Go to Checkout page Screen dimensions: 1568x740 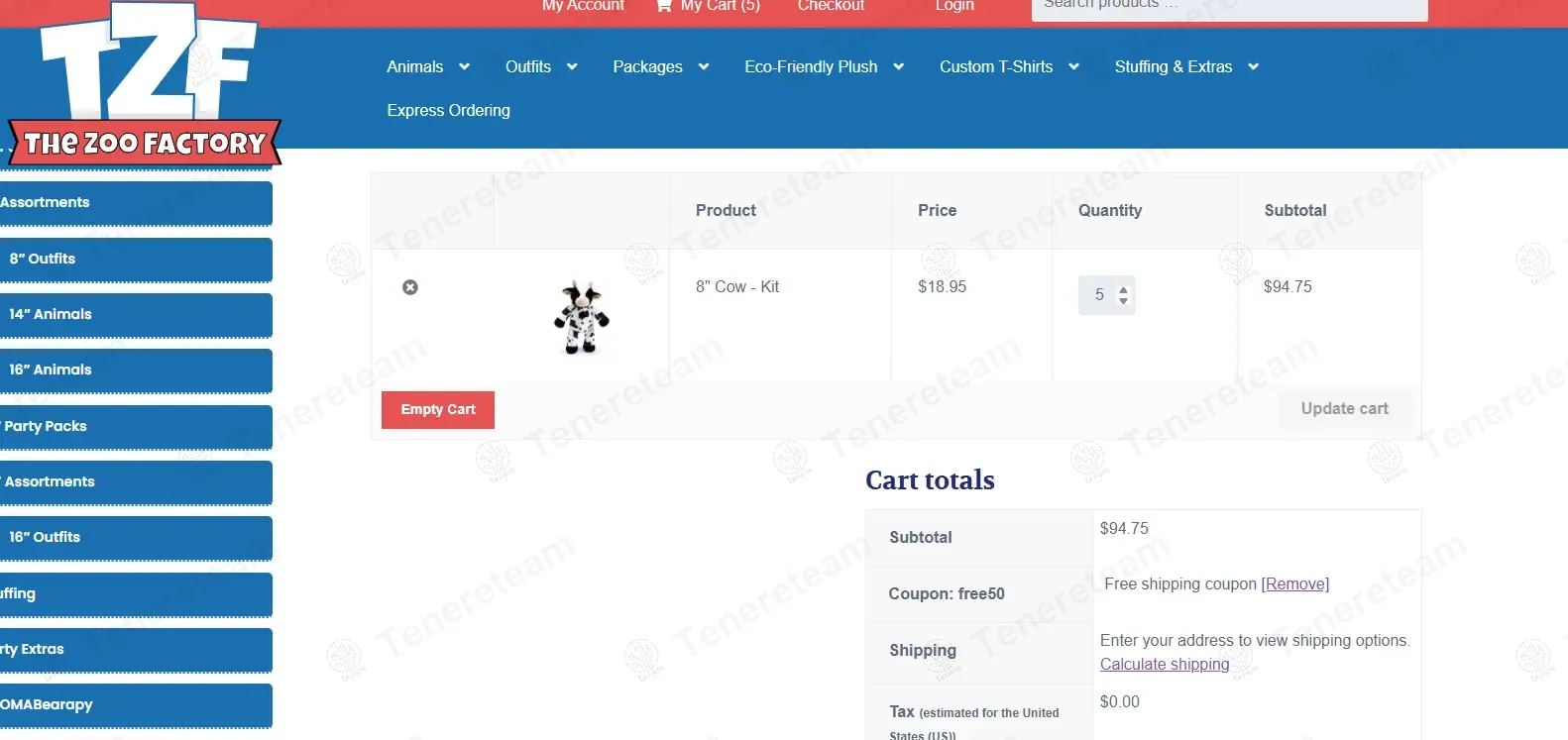[831, 5]
